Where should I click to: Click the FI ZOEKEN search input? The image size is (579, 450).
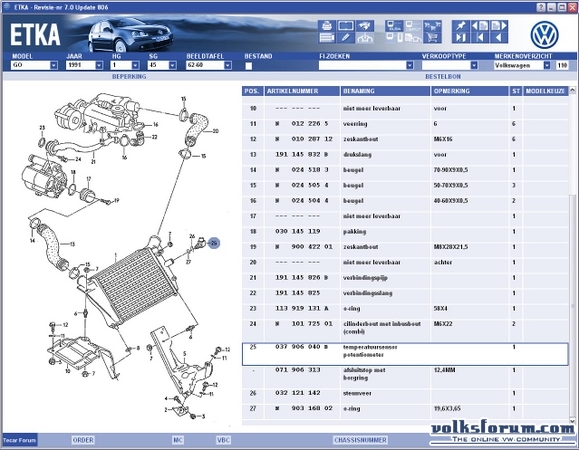362,65
